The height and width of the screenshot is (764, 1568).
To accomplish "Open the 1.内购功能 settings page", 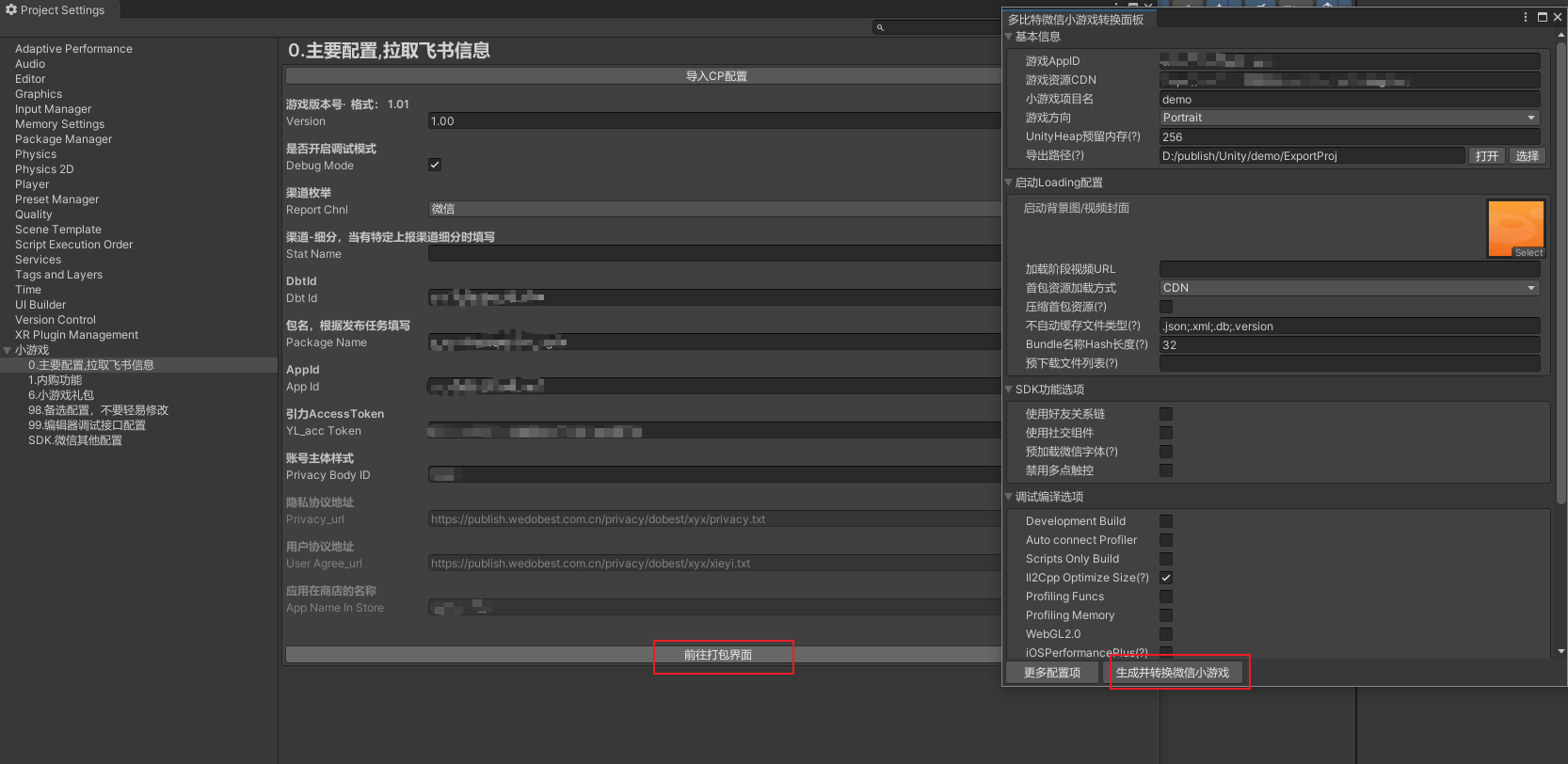I will [55, 380].
